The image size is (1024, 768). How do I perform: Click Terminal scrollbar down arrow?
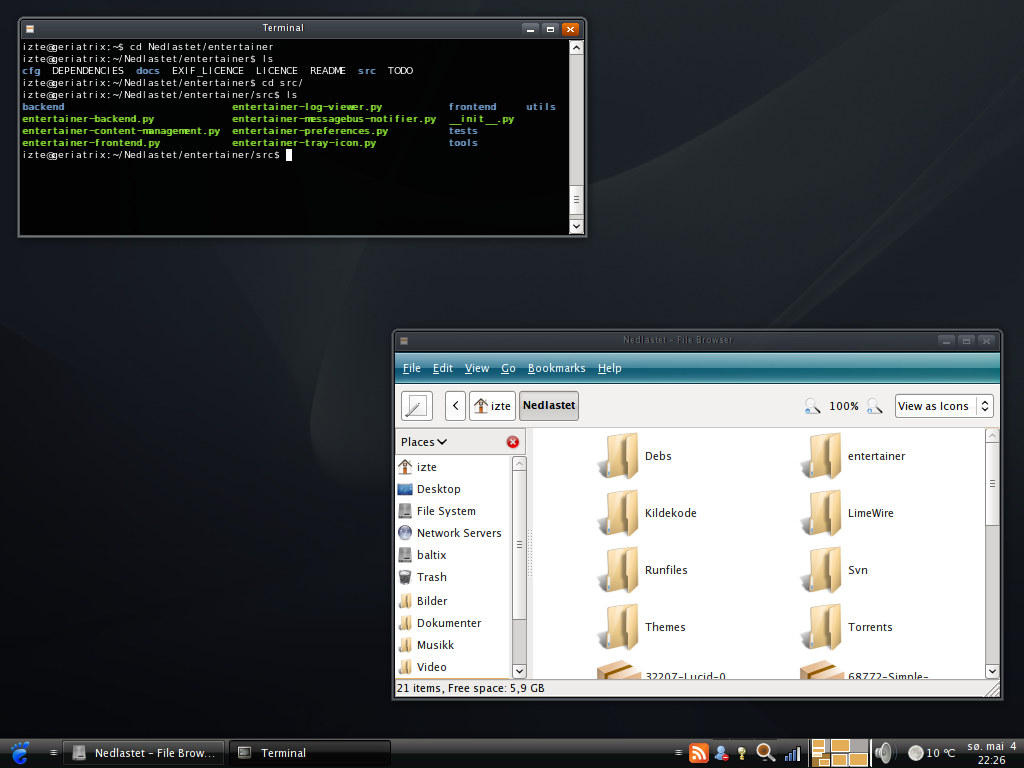pyautogui.click(x=576, y=226)
